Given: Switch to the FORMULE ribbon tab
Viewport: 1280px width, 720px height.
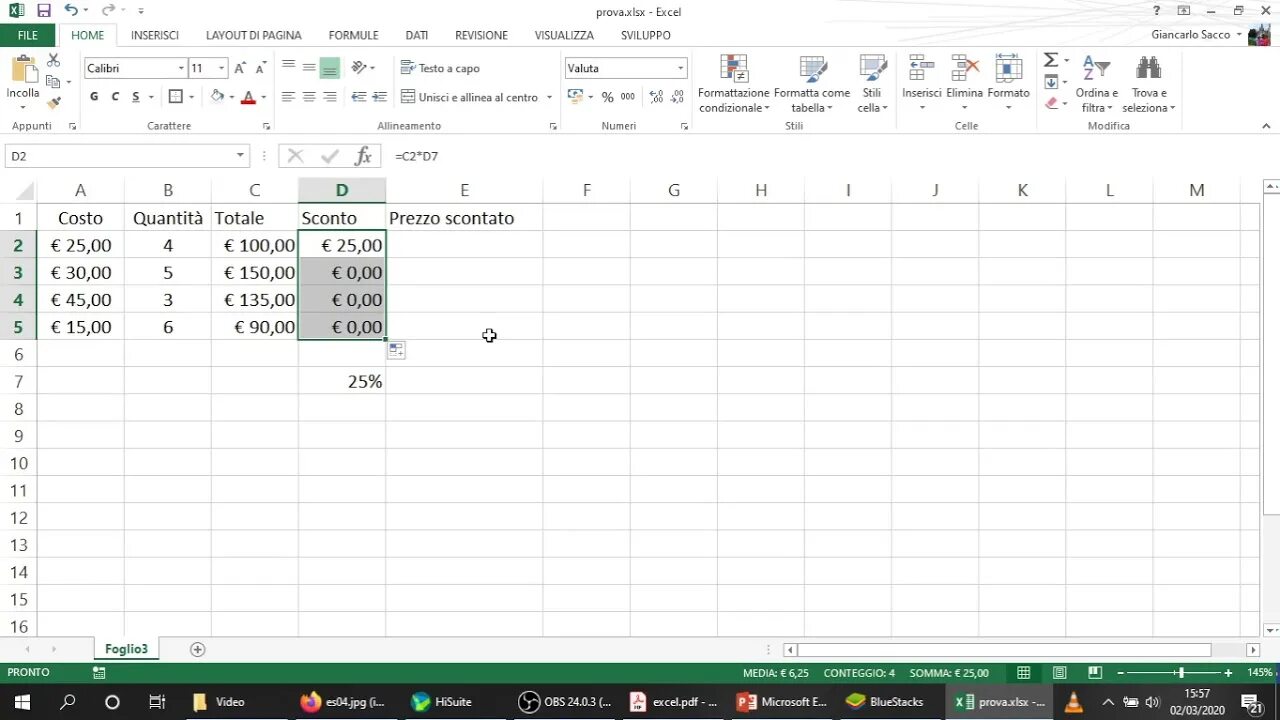Looking at the screenshot, I should (353, 35).
